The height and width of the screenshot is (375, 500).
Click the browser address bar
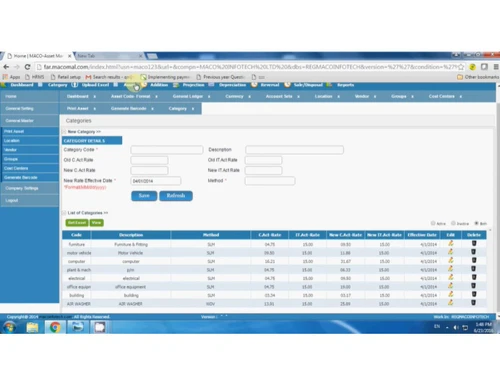pyautogui.click(x=250, y=67)
